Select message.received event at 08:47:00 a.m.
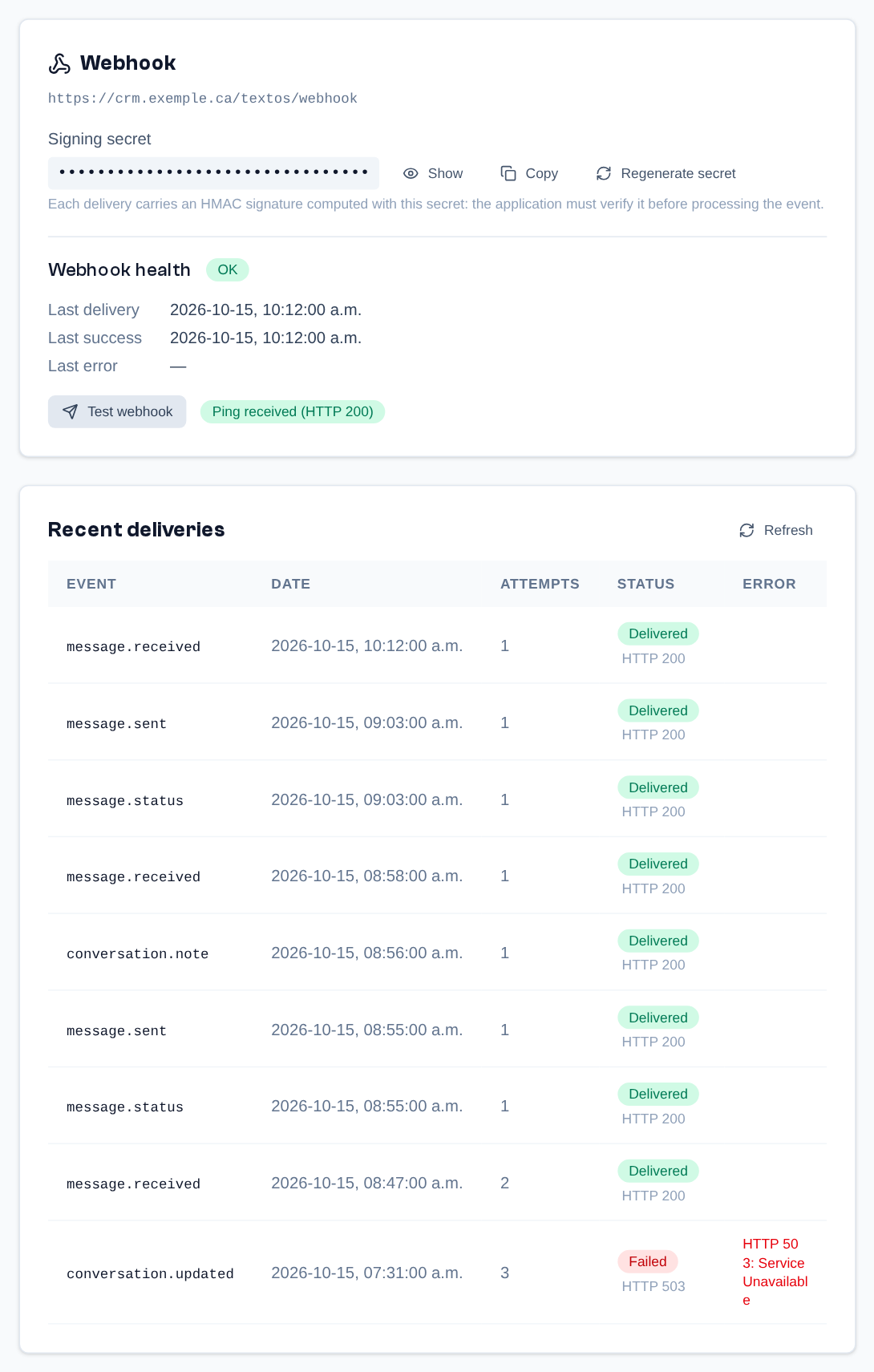The width and height of the screenshot is (874, 1372). pos(133,1184)
